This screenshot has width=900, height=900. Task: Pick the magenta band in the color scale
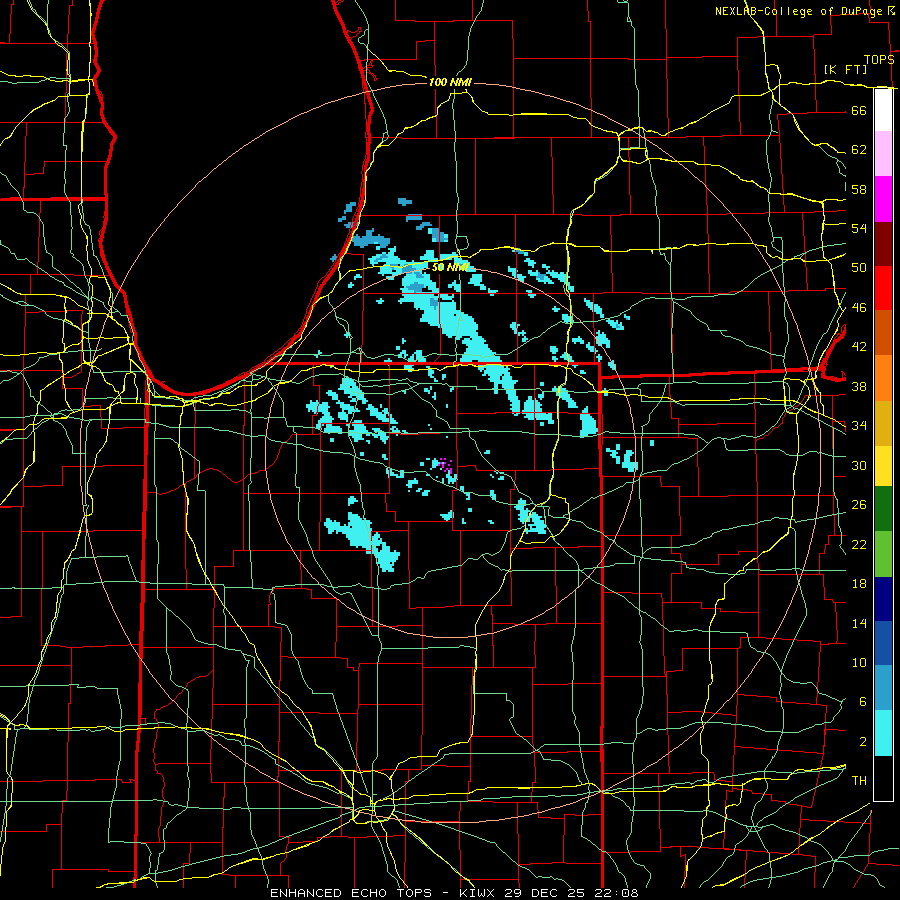883,199
